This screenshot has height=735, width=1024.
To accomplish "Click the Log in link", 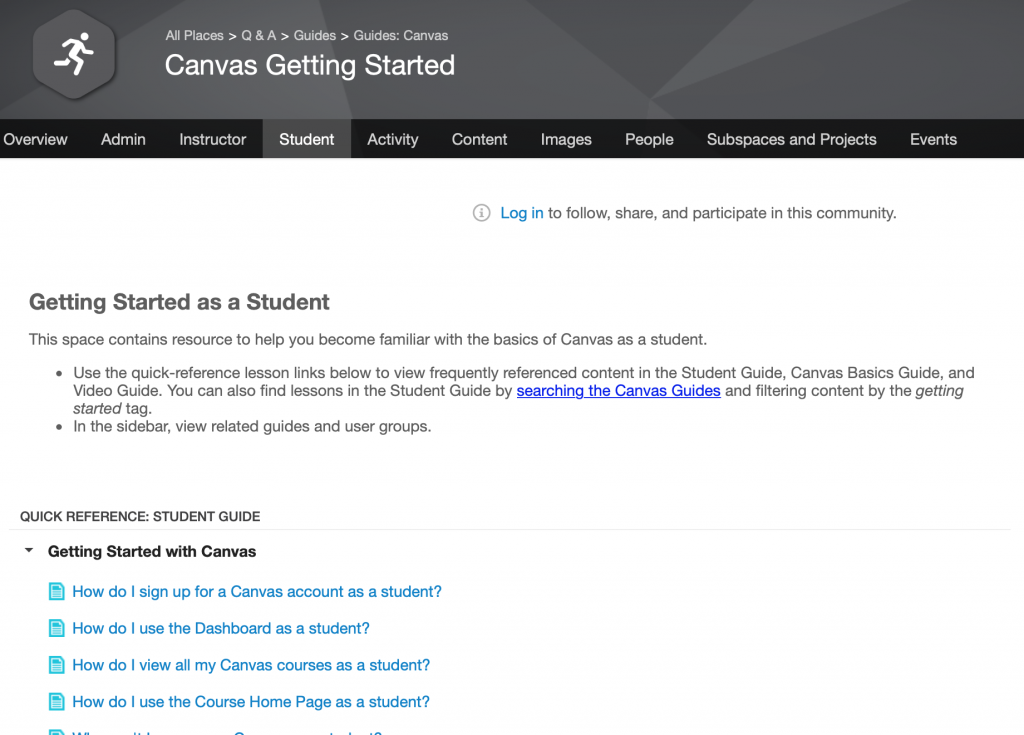I will click(522, 213).
